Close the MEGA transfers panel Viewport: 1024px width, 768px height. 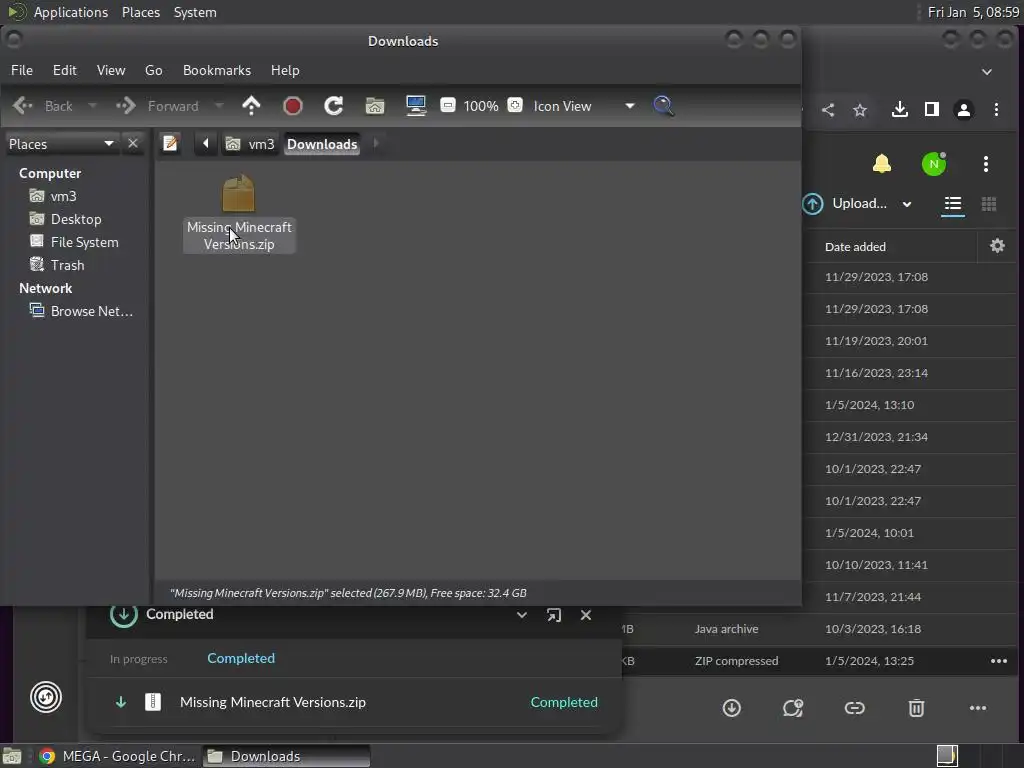586,615
